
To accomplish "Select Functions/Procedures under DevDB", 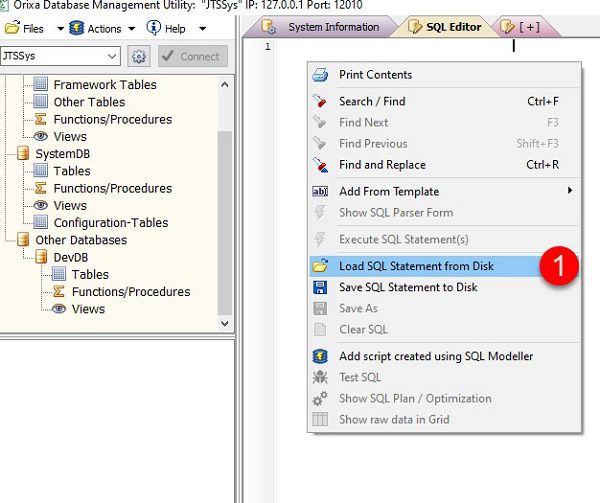I will pyautogui.click(x=131, y=291).
